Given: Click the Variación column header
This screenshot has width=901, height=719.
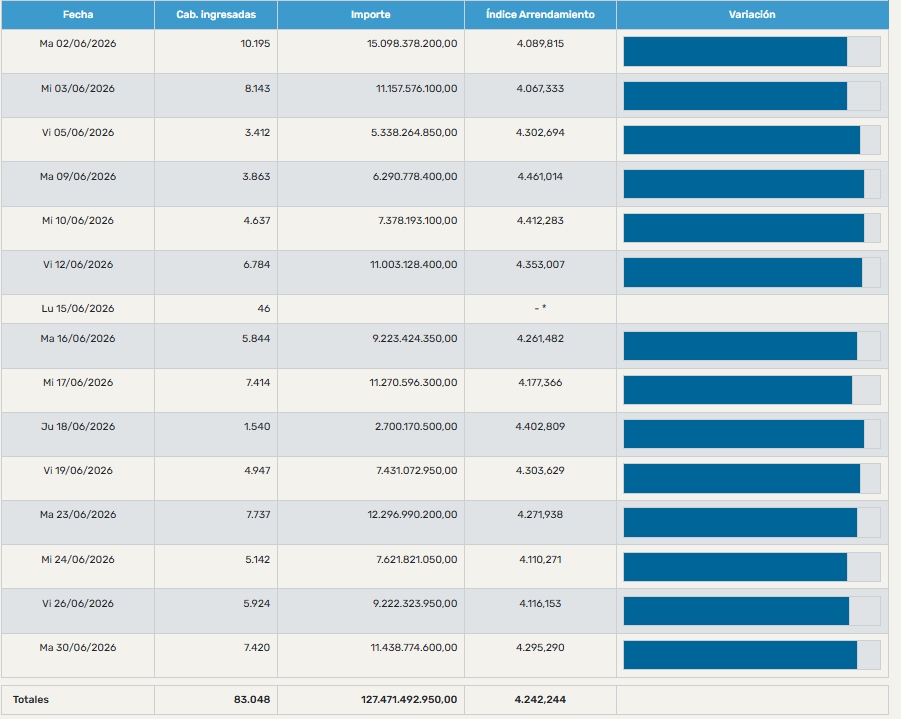Looking at the screenshot, I should pyautogui.click(x=752, y=15).
